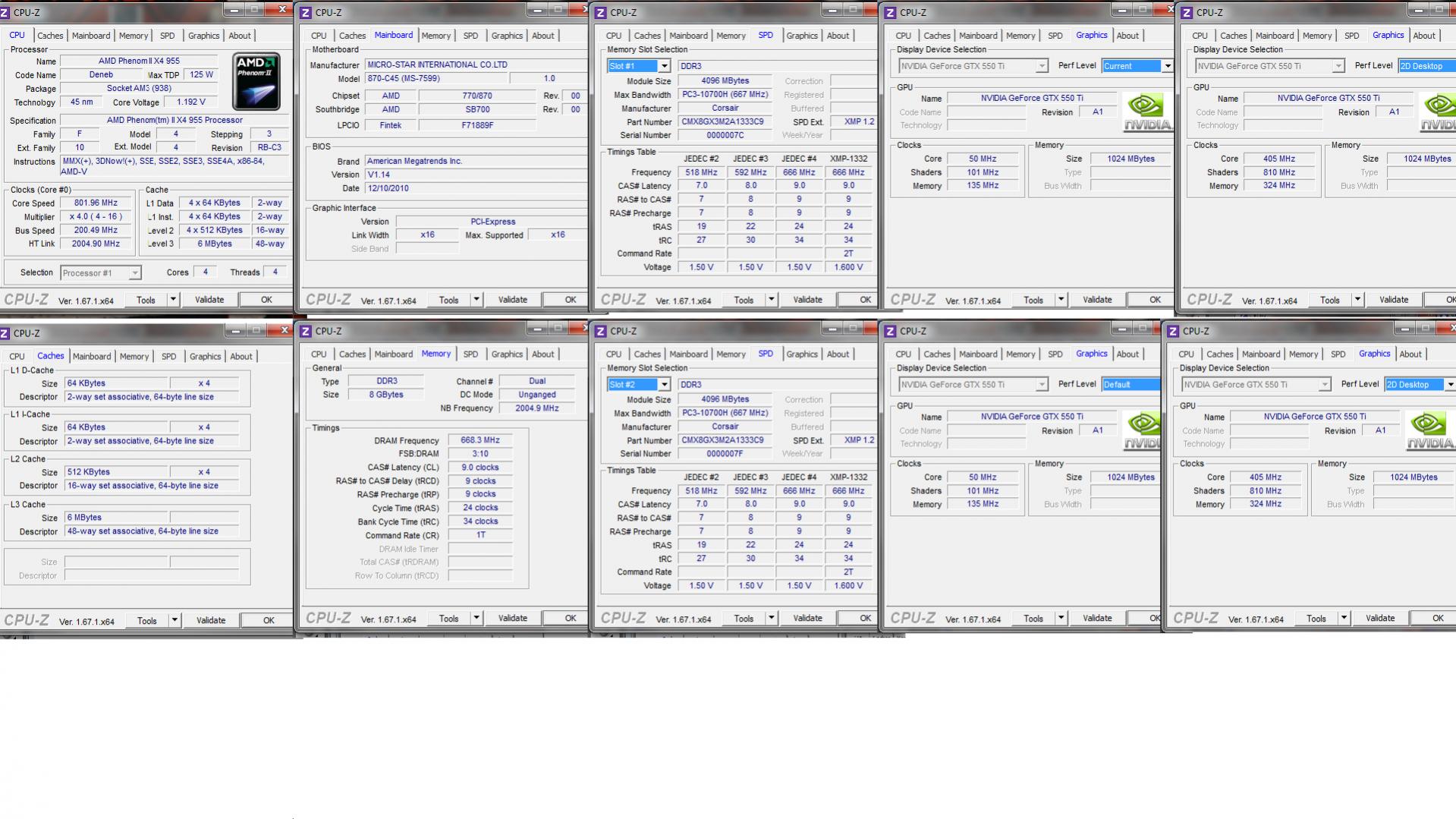Click OK in the Mainboard tab window
Viewport: 1456px width, 819px height.
571,300
